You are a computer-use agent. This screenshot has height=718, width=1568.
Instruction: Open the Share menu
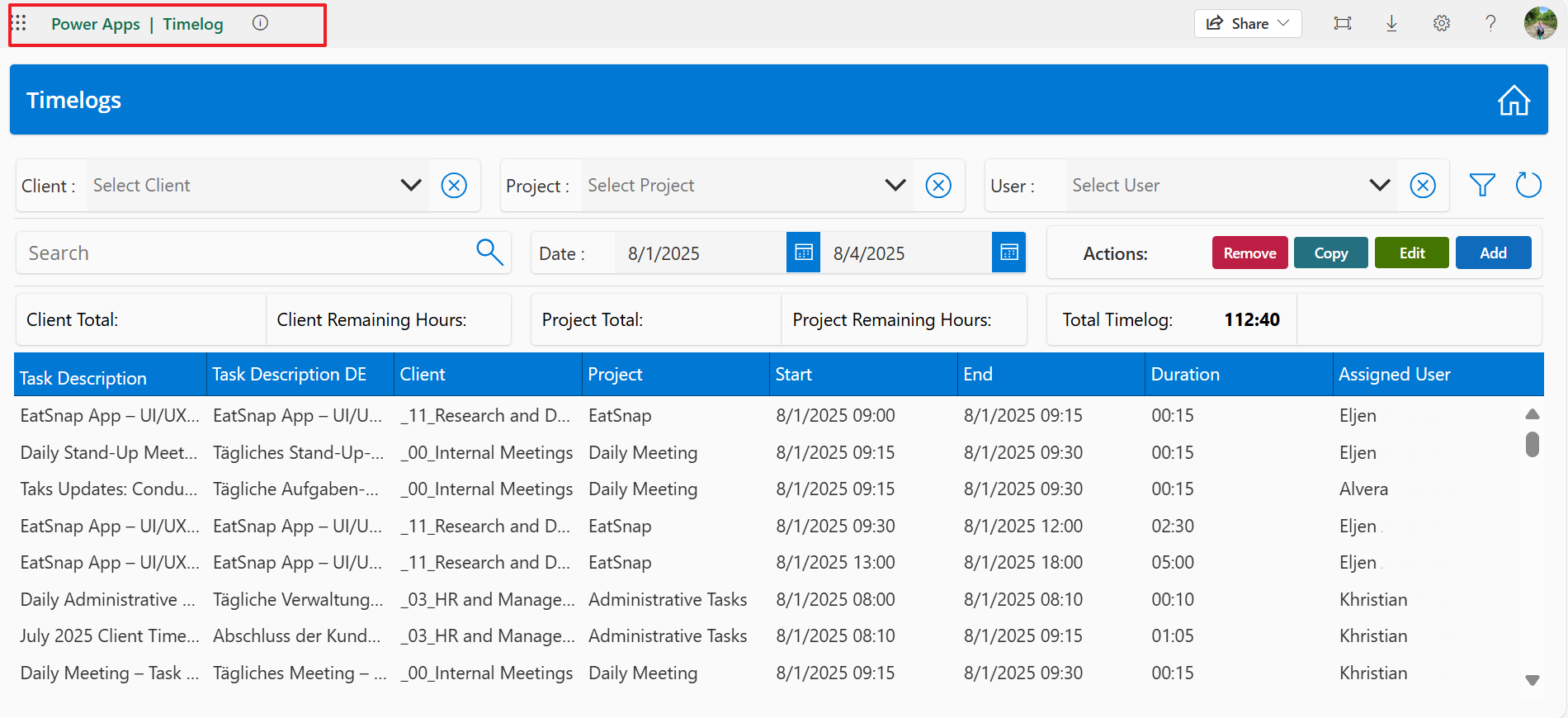1247,23
